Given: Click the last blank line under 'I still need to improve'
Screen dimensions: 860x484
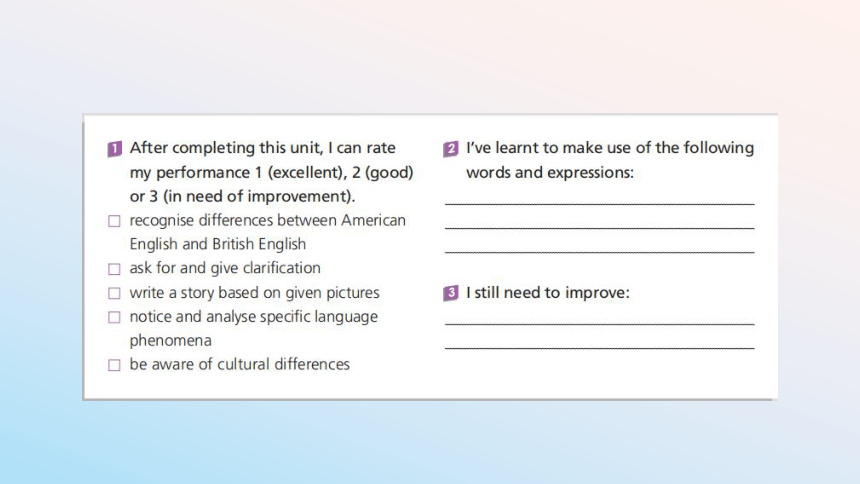Looking at the screenshot, I should tap(599, 348).
